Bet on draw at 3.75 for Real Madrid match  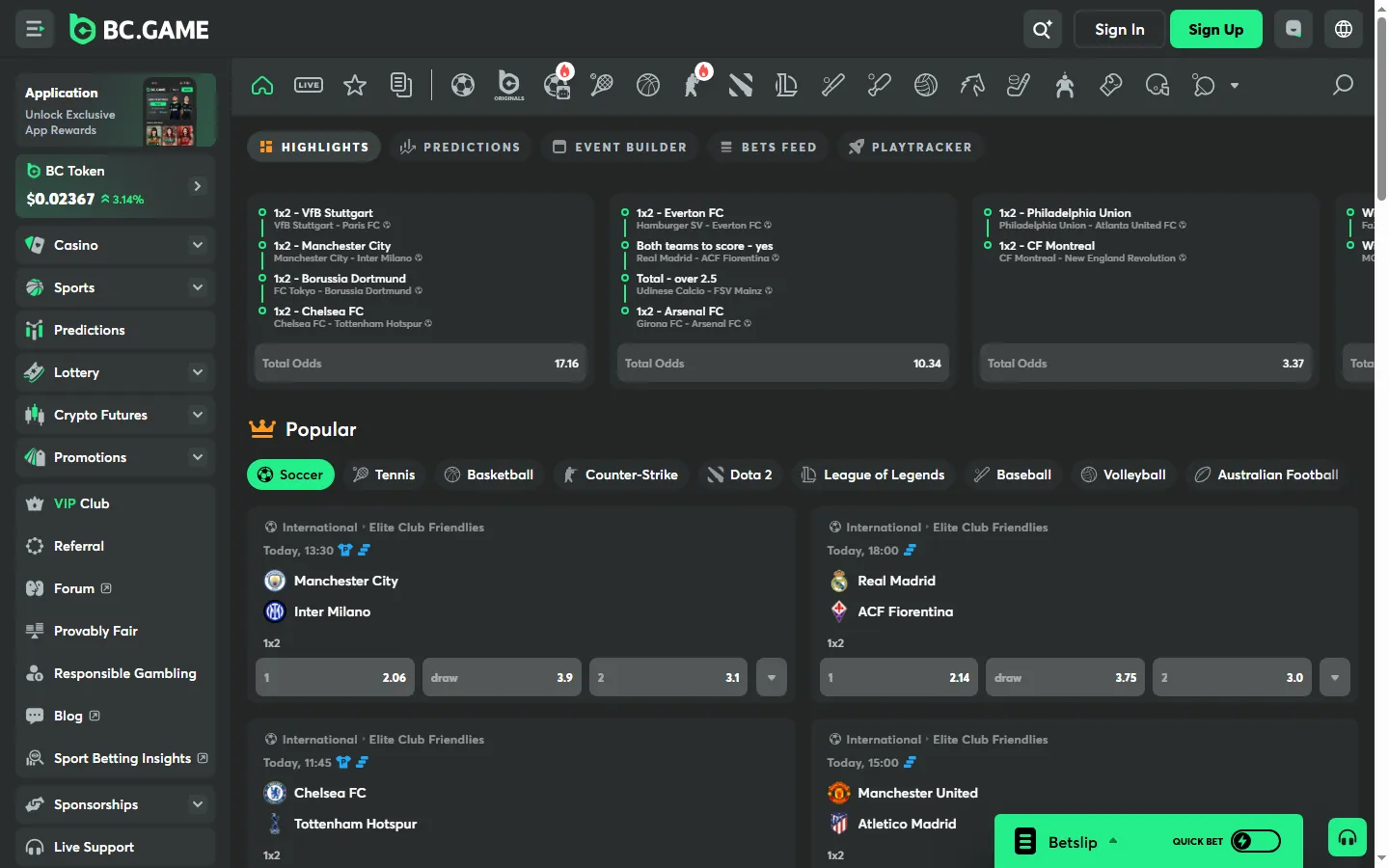click(1066, 677)
